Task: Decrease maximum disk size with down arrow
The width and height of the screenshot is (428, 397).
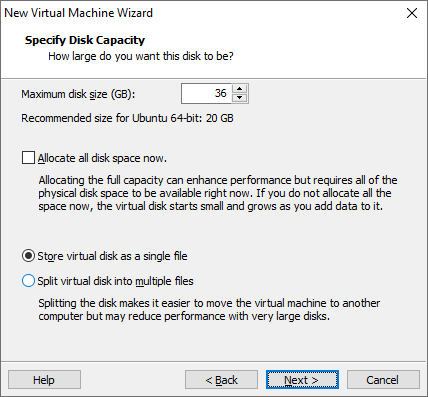Action: coord(239,98)
